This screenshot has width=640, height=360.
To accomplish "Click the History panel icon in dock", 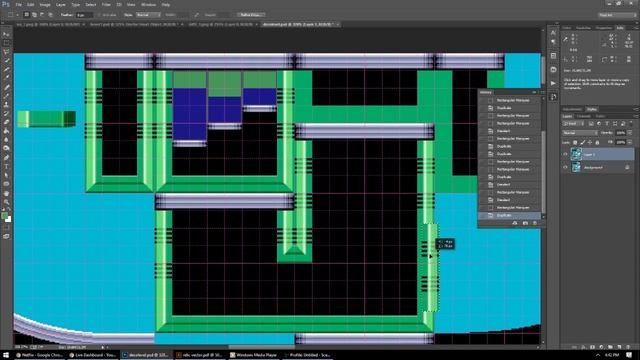I will pyautogui.click(x=553, y=97).
